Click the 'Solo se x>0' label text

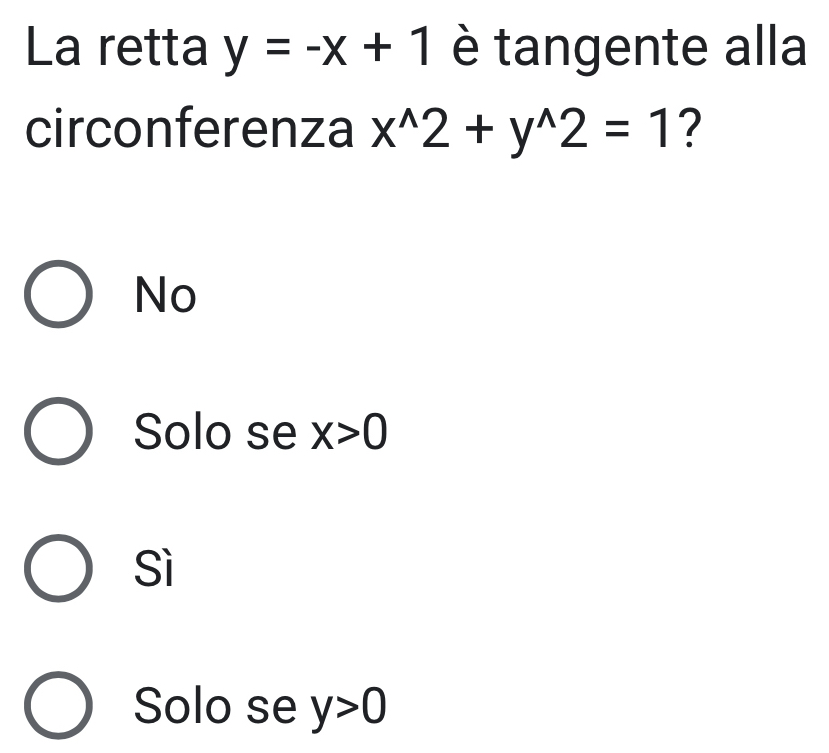[x=260, y=434]
